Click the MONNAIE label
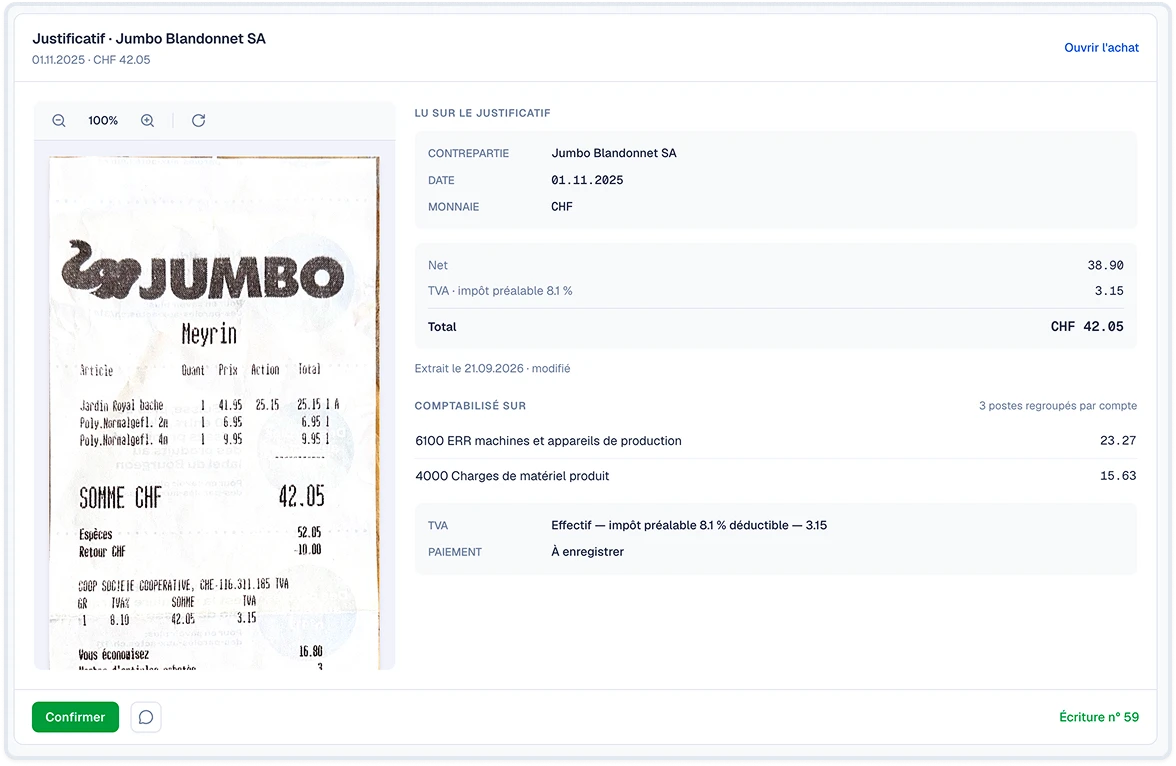1176x766 pixels. 453,207
